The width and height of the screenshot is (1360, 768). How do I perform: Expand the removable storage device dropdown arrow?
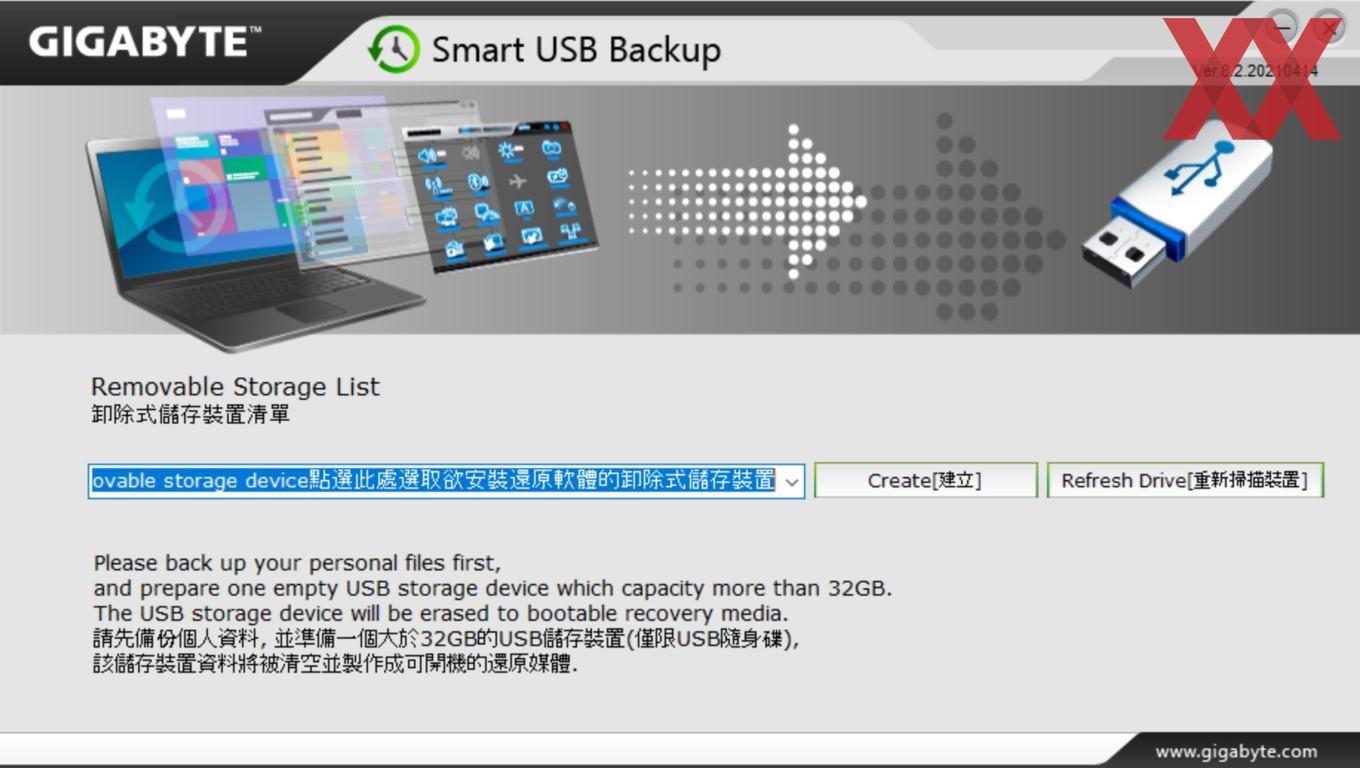[791, 481]
